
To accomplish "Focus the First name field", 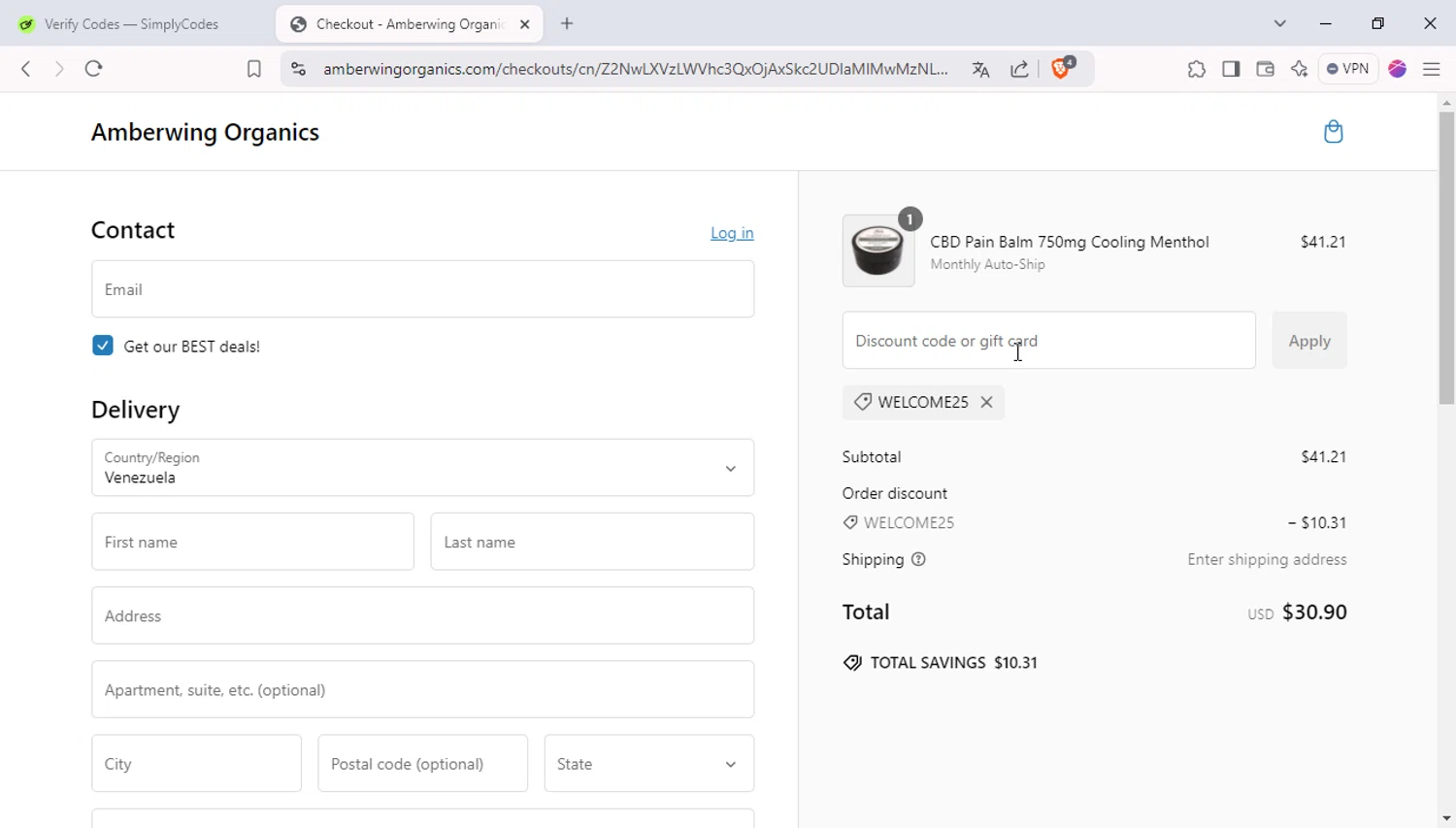I will coord(252,542).
